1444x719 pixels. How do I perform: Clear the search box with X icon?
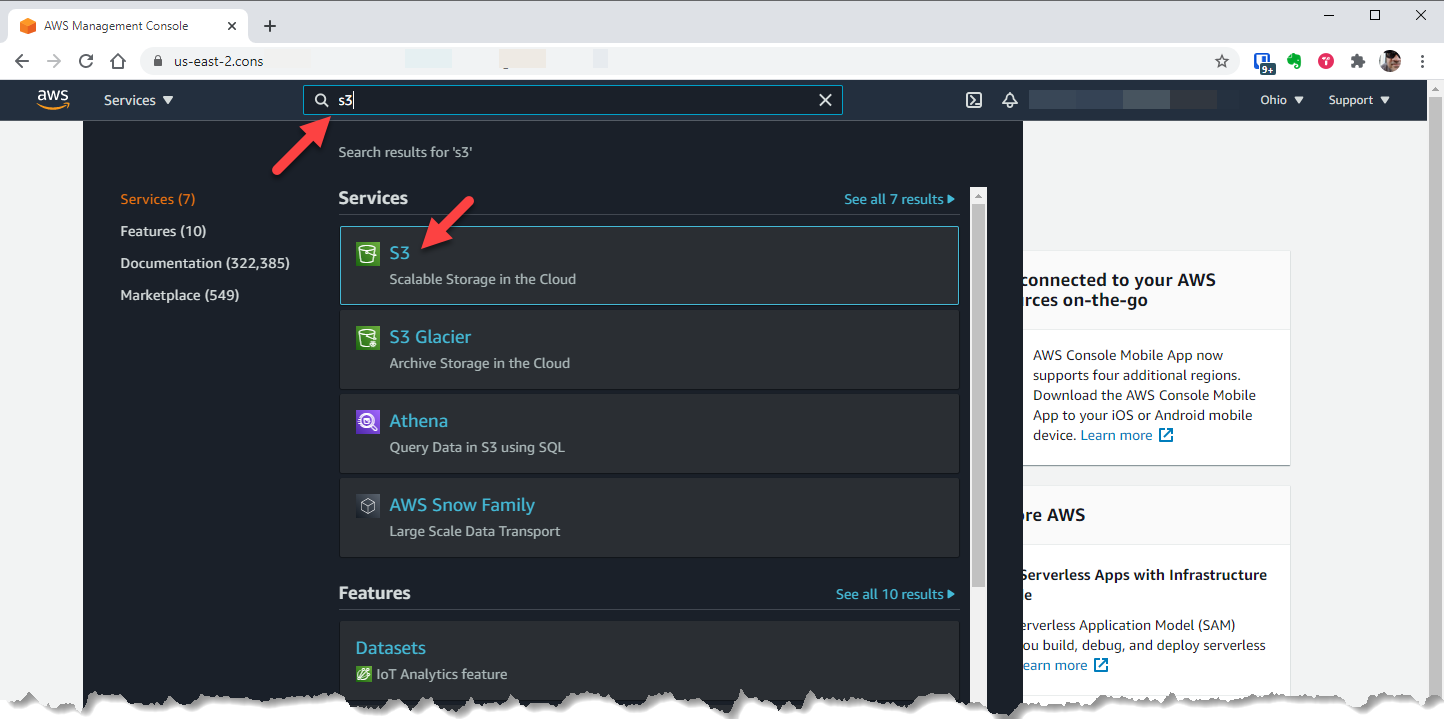tap(825, 100)
